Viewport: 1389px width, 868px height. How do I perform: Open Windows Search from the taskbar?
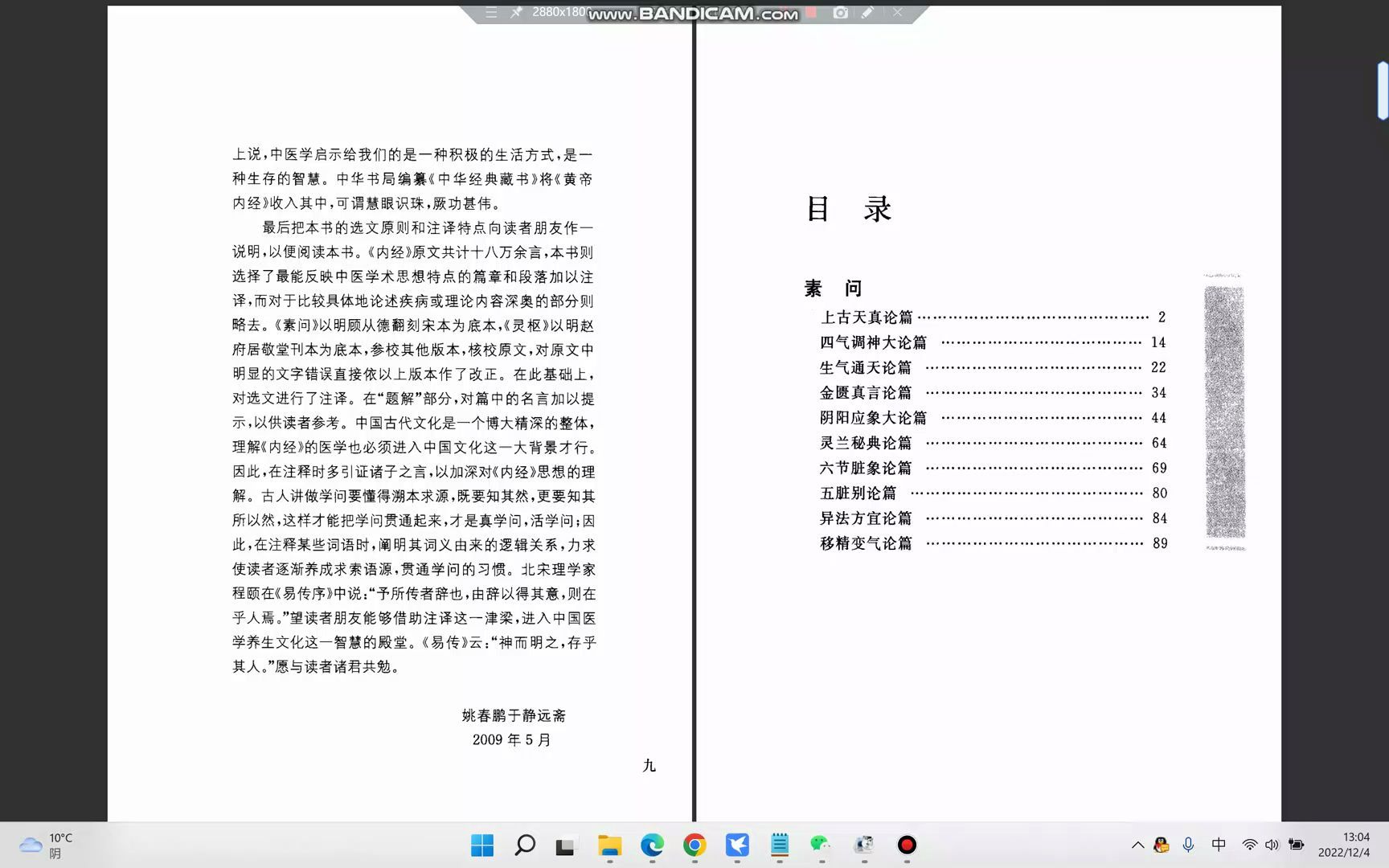pyautogui.click(x=525, y=845)
